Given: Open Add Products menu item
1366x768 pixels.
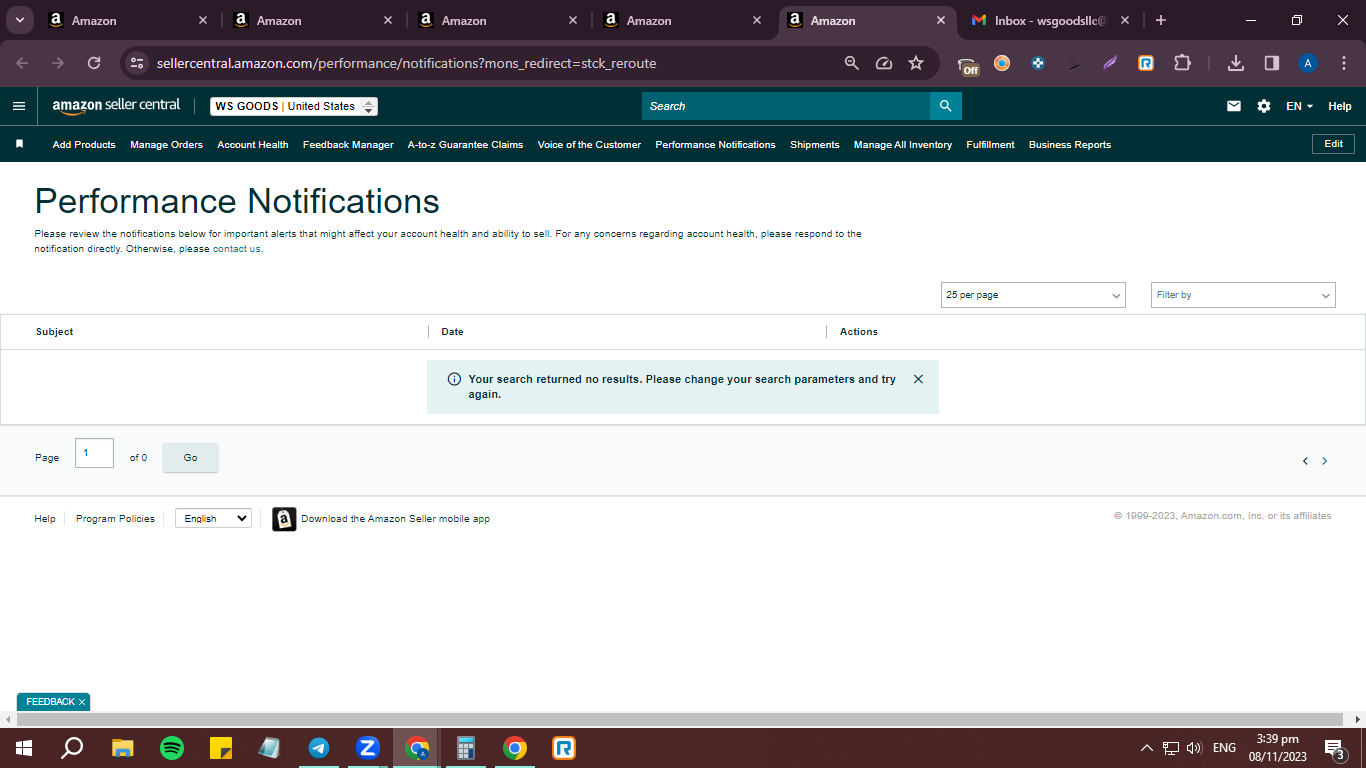Looking at the screenshot, I should (x=84, y=145).
